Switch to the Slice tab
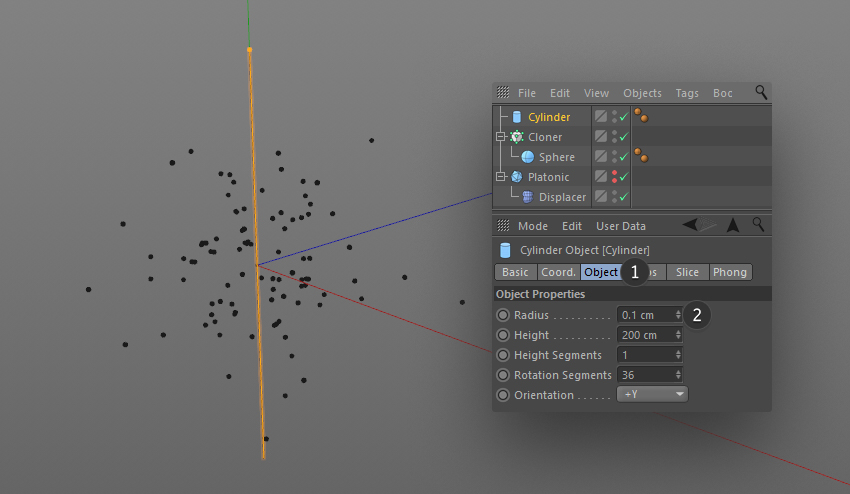 pyautogui.click(x=687, y=272)
